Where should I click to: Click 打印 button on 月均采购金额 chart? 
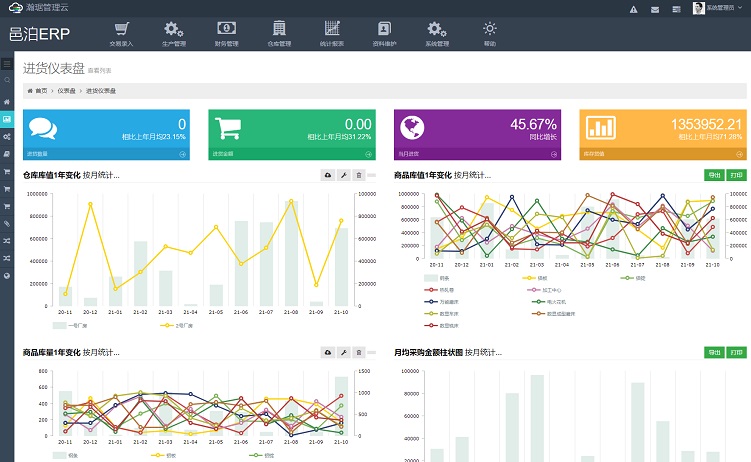[x=737, y=353]
